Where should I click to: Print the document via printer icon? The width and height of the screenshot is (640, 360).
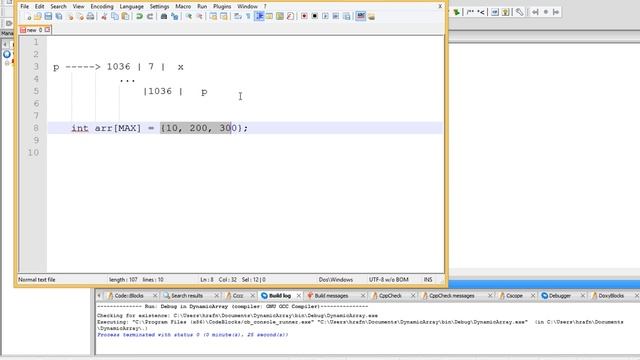coord(91,16)
